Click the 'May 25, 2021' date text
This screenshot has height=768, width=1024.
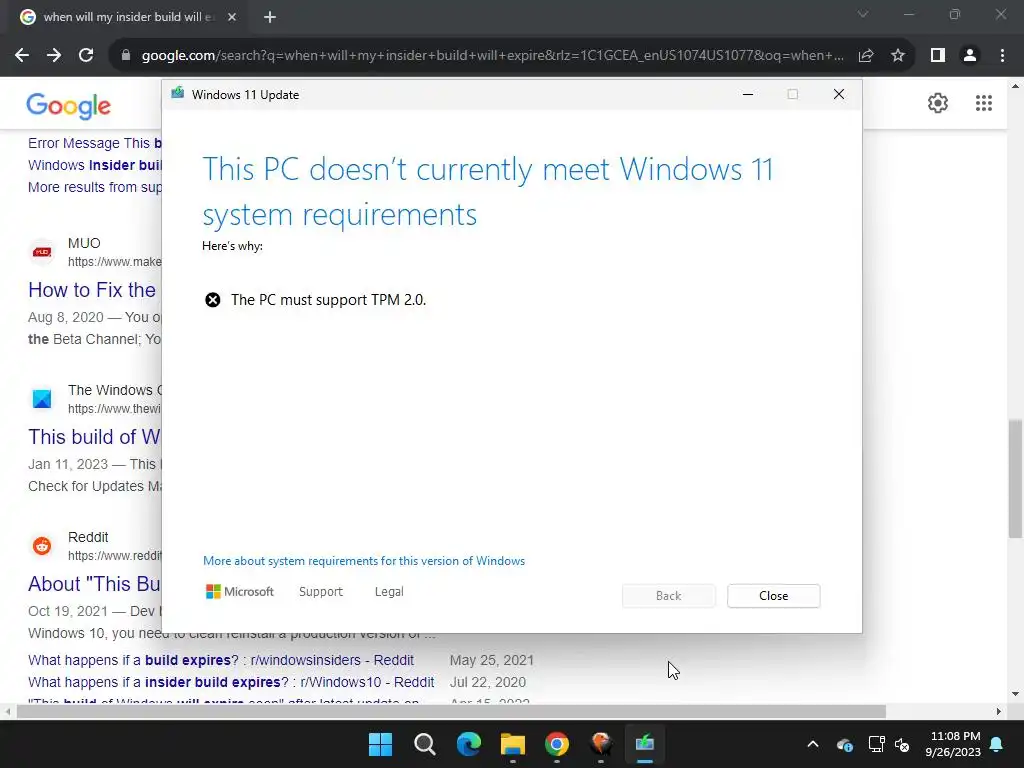click(492, 660)
